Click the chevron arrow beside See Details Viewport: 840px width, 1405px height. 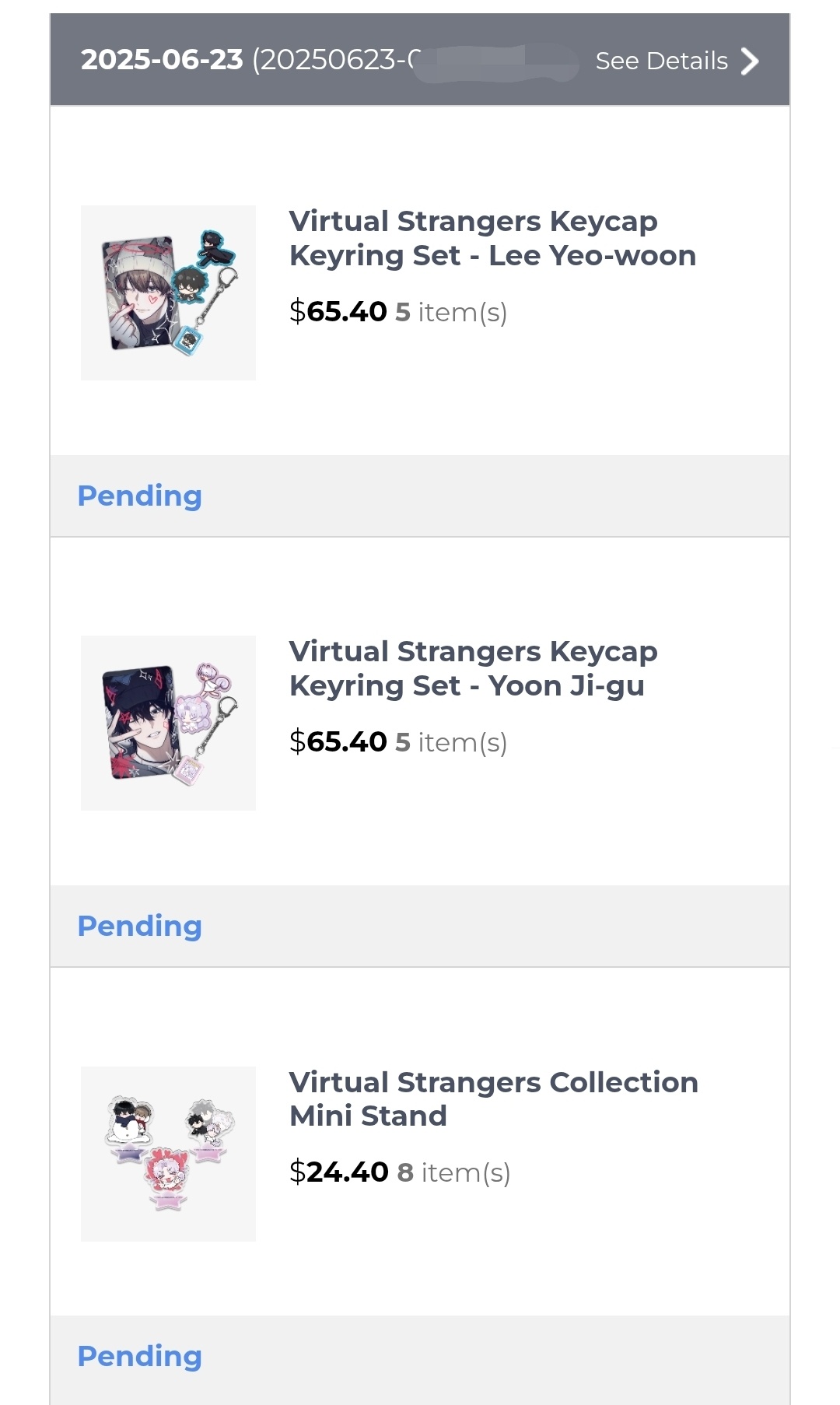tap(750, 61)
